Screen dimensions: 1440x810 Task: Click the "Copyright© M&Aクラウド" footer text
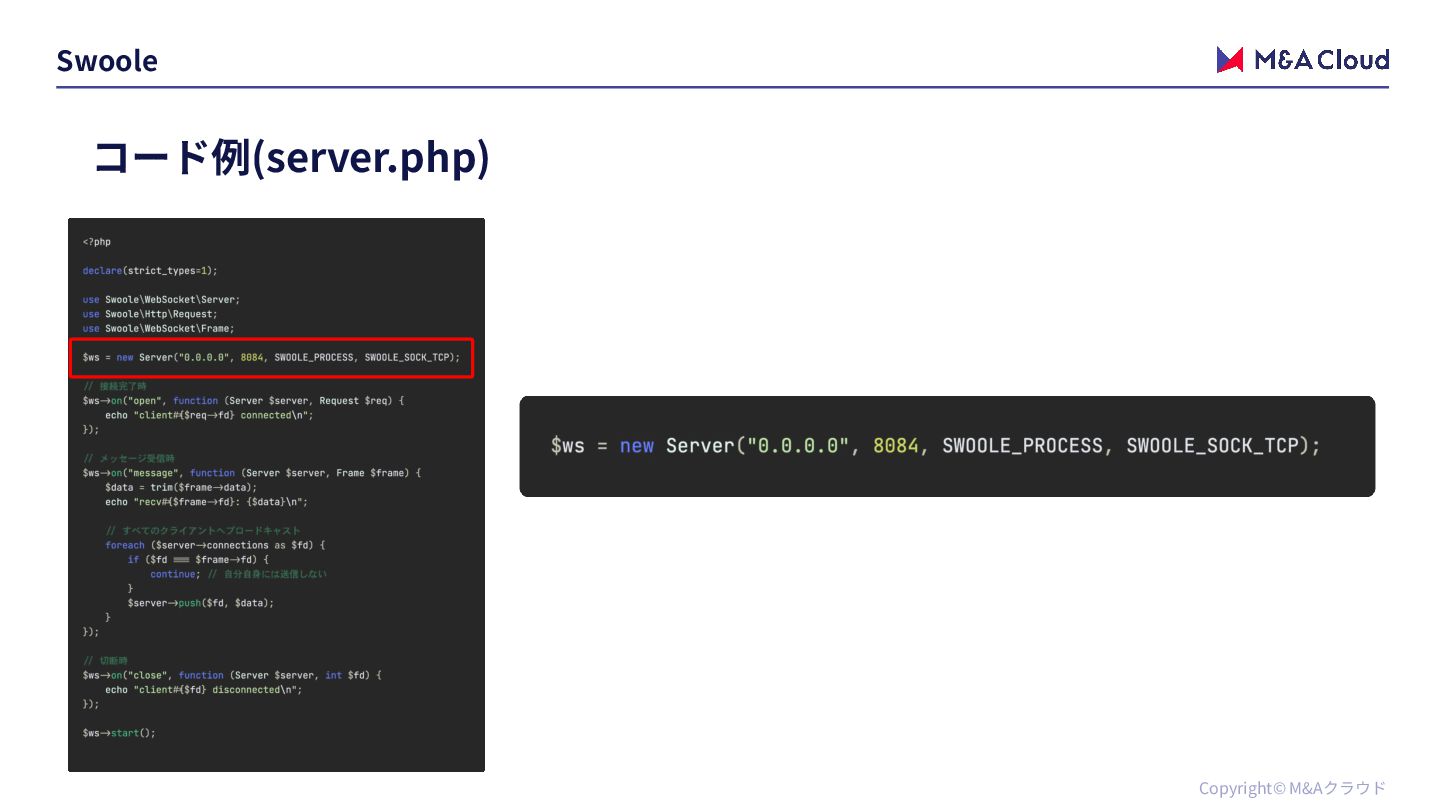[x=1293, y=788]
